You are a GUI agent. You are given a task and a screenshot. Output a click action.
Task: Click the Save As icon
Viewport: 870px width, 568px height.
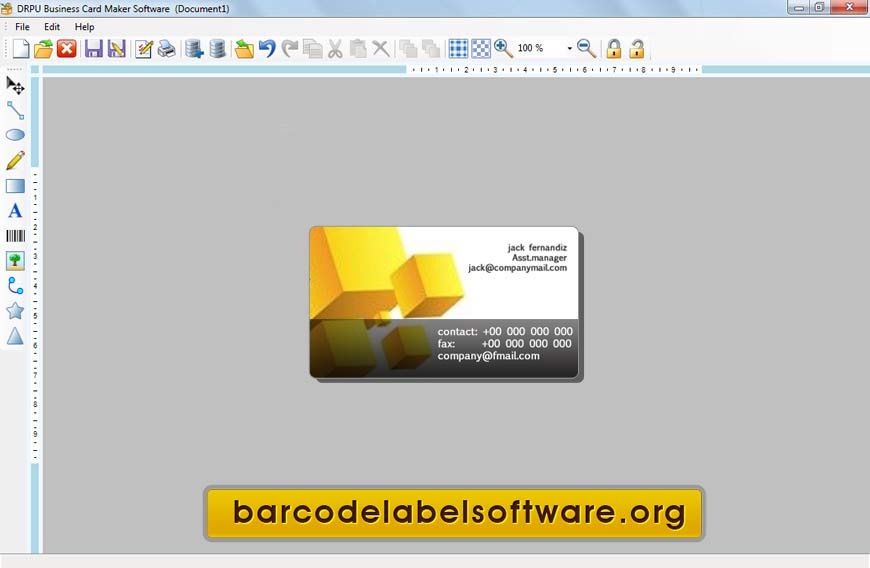(x=117, y=49)
